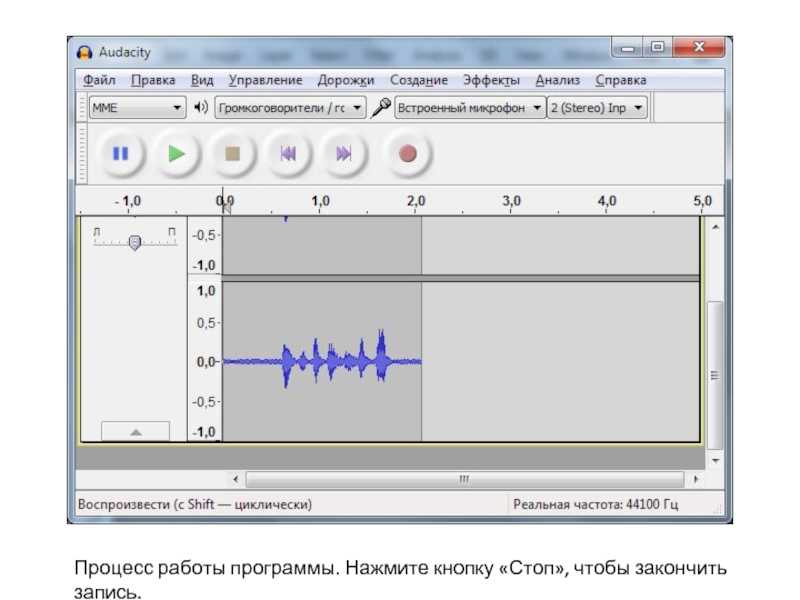Viewport: 800px width, 600px height.
Task: Start recording with the red Record button
Action: pos(407,154)
